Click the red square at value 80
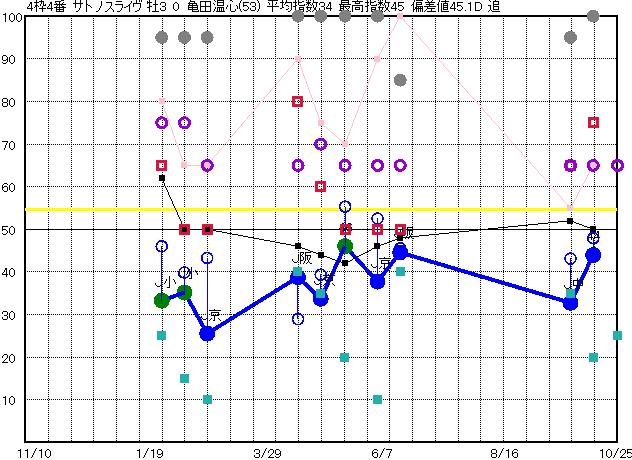The width and height of the screenshot is (632, 460). pos(297,101)
